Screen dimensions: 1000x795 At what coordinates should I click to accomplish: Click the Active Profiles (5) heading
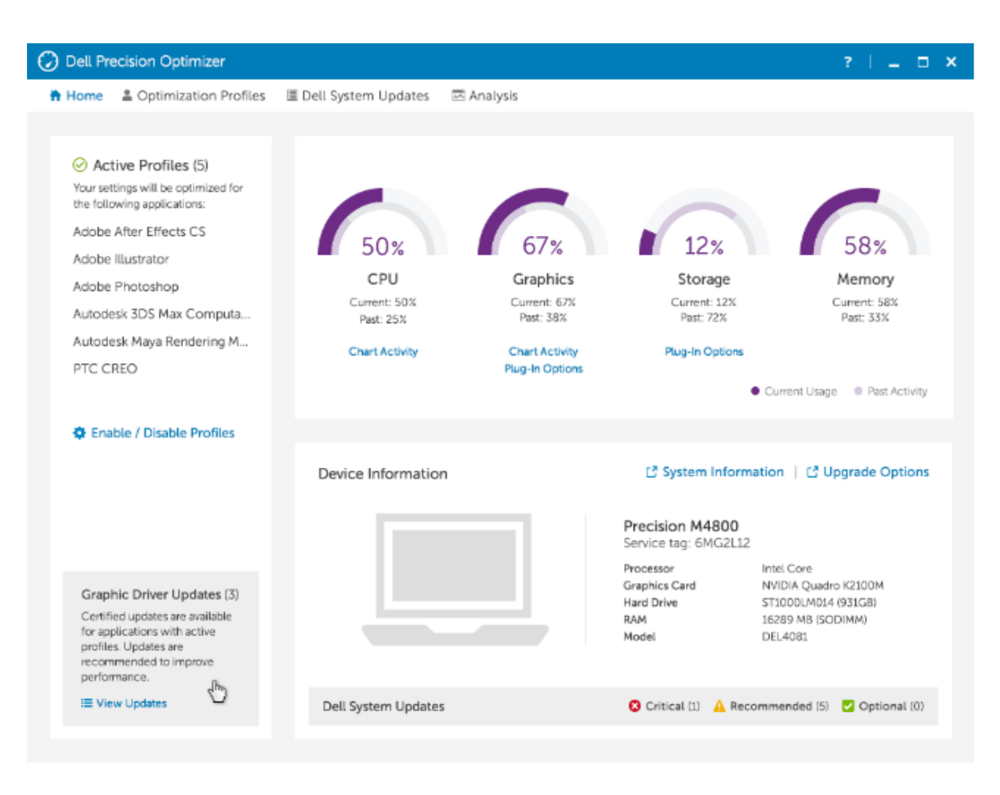point(151,165)
